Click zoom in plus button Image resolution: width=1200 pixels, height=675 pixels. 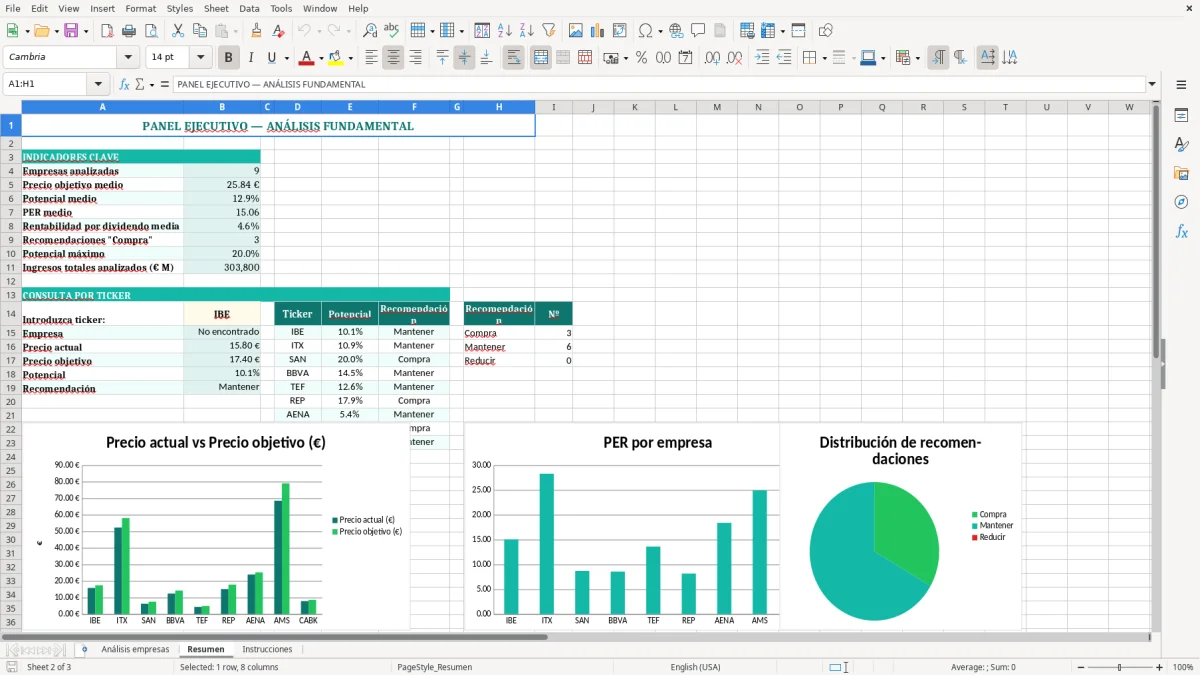[x=1159, y=667]
